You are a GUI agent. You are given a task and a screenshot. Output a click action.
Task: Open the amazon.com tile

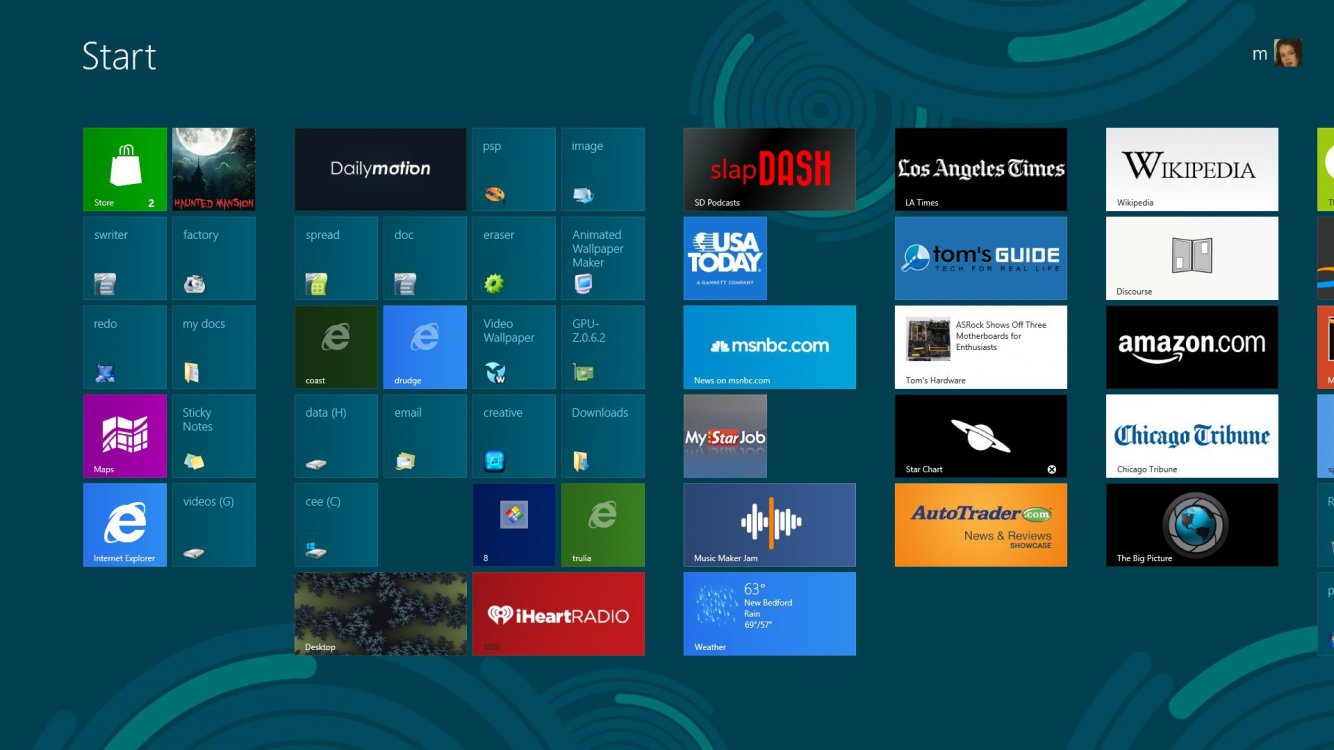[x=1191, y=347]
